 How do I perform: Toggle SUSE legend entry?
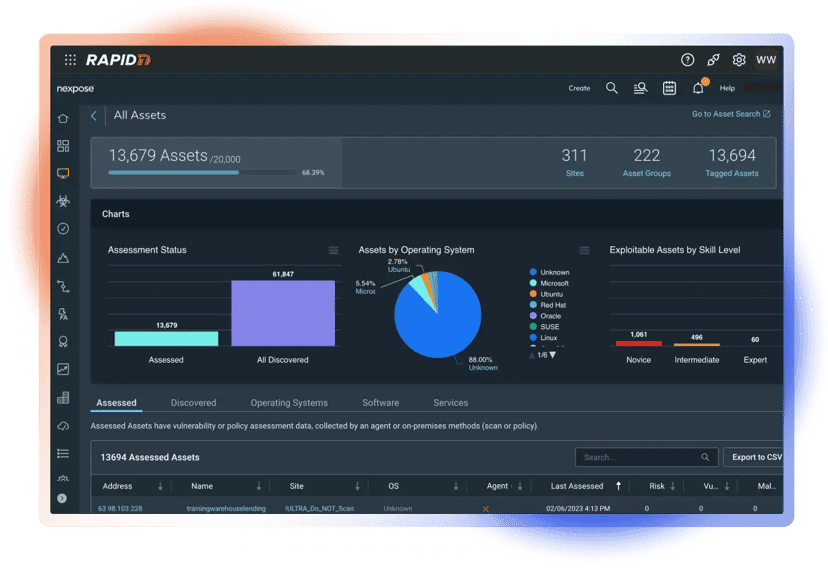tap(544, 327)
